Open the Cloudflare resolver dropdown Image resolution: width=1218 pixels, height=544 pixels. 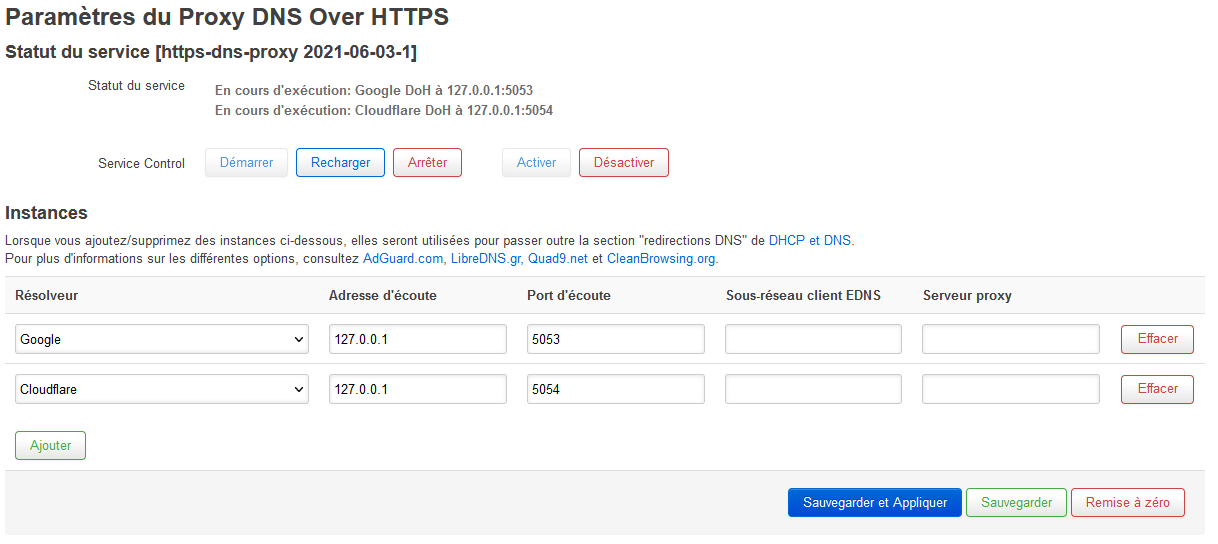click(x=162, y=389)
